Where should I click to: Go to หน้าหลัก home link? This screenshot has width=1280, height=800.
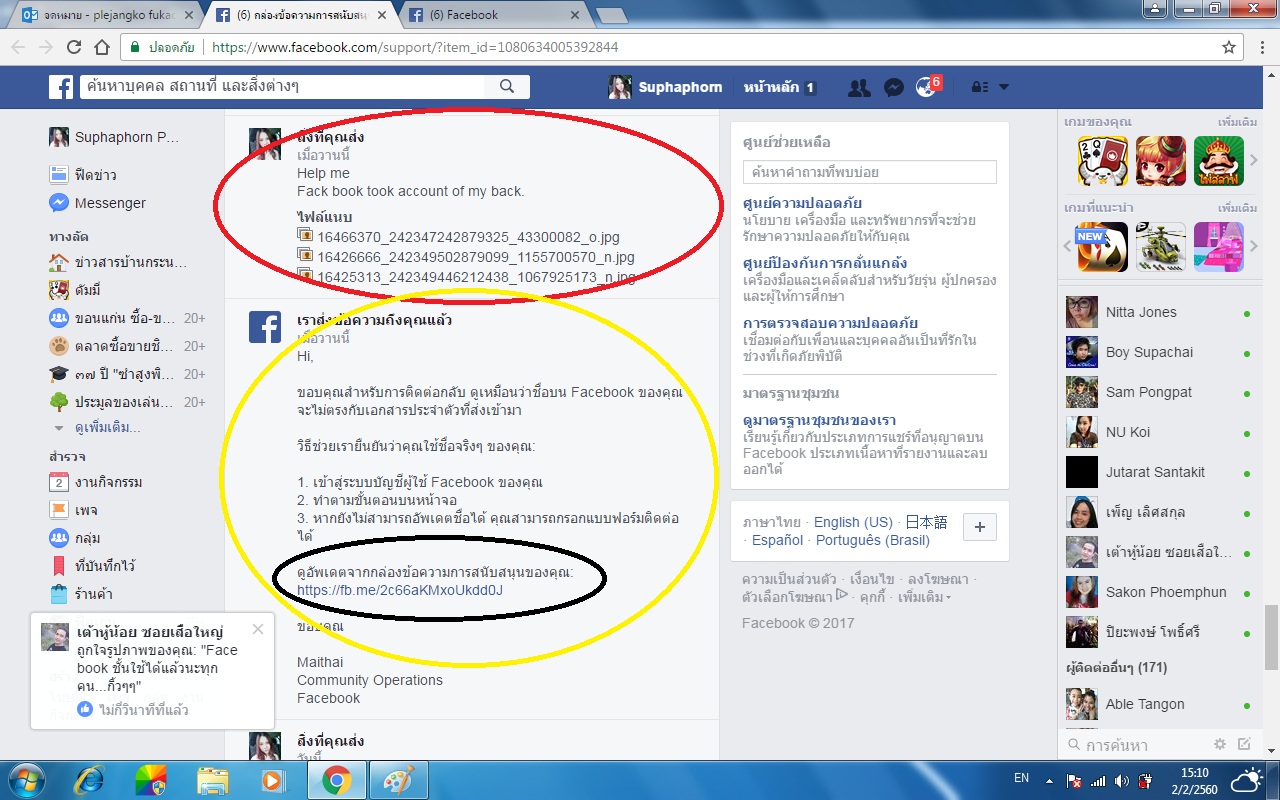(x=779, y=87)
